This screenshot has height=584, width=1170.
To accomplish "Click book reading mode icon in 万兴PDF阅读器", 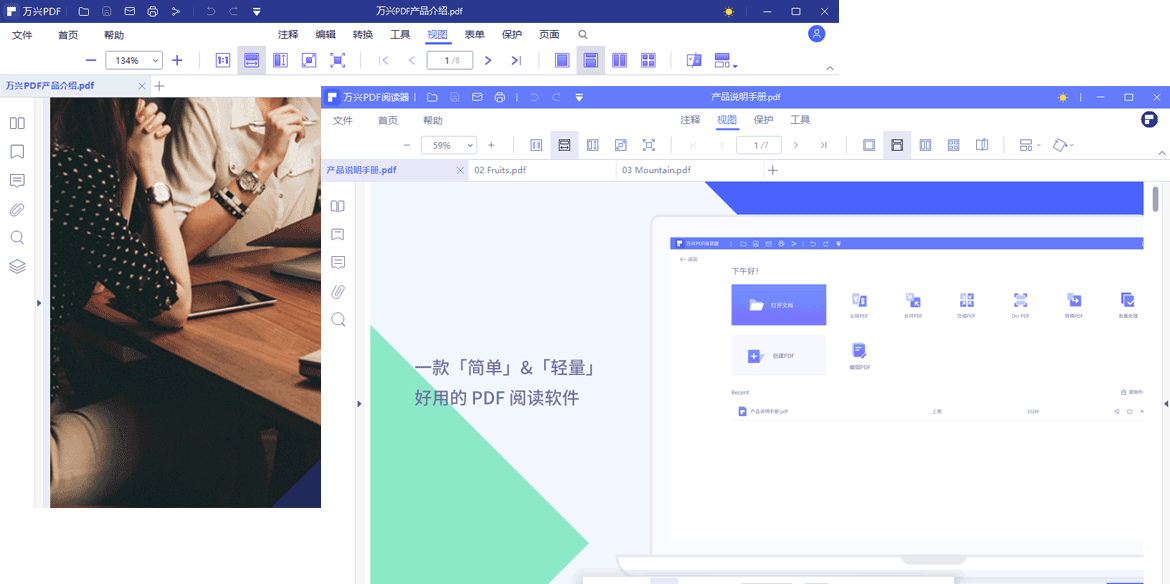I will [x=982, y=145].
